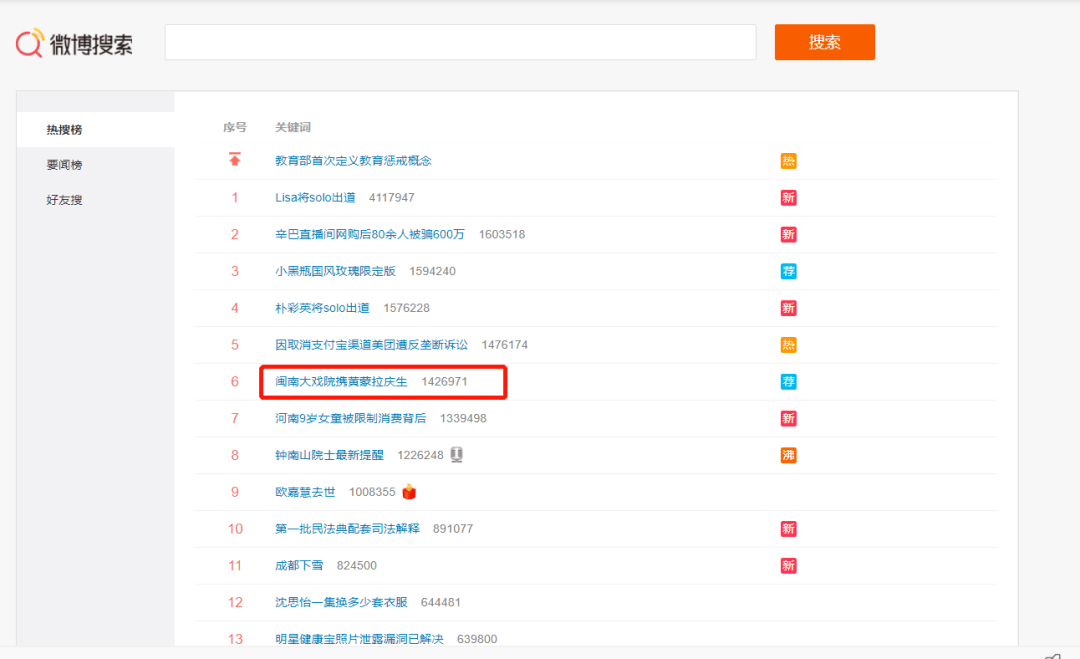Viewport: 1080px width, 659px height.
Task: Click the 沸 badge on 钟南山 row
Action: [x=789, y=455]
